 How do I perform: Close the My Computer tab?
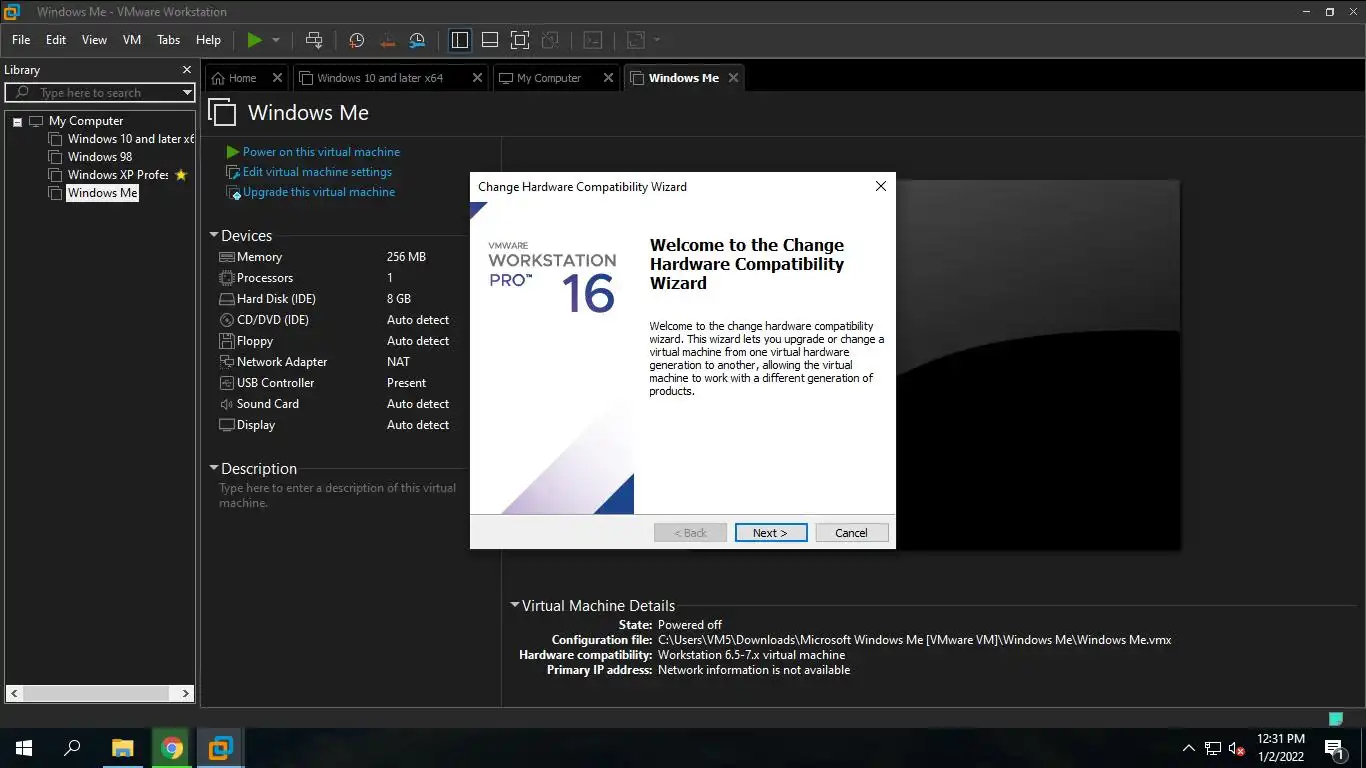pyautogui.click(x=608, y=78)
